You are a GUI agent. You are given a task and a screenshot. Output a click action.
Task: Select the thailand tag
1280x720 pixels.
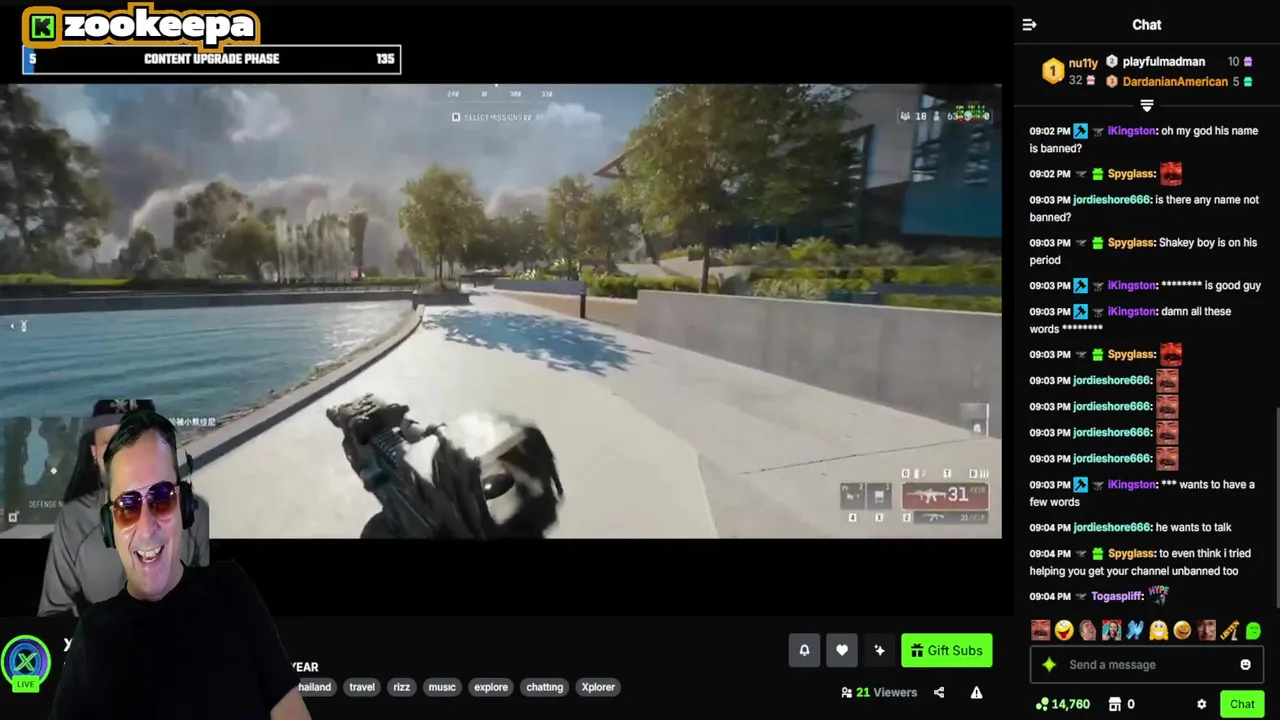tap(314, 687)
